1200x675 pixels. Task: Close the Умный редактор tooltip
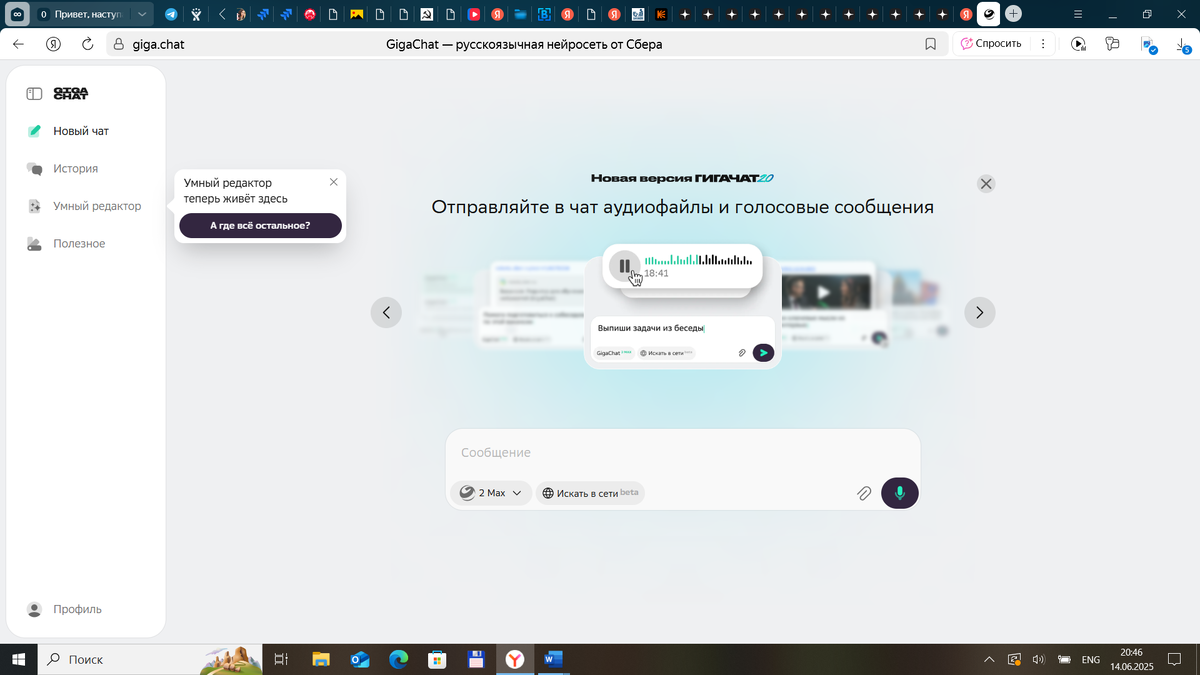coord(334,182)
